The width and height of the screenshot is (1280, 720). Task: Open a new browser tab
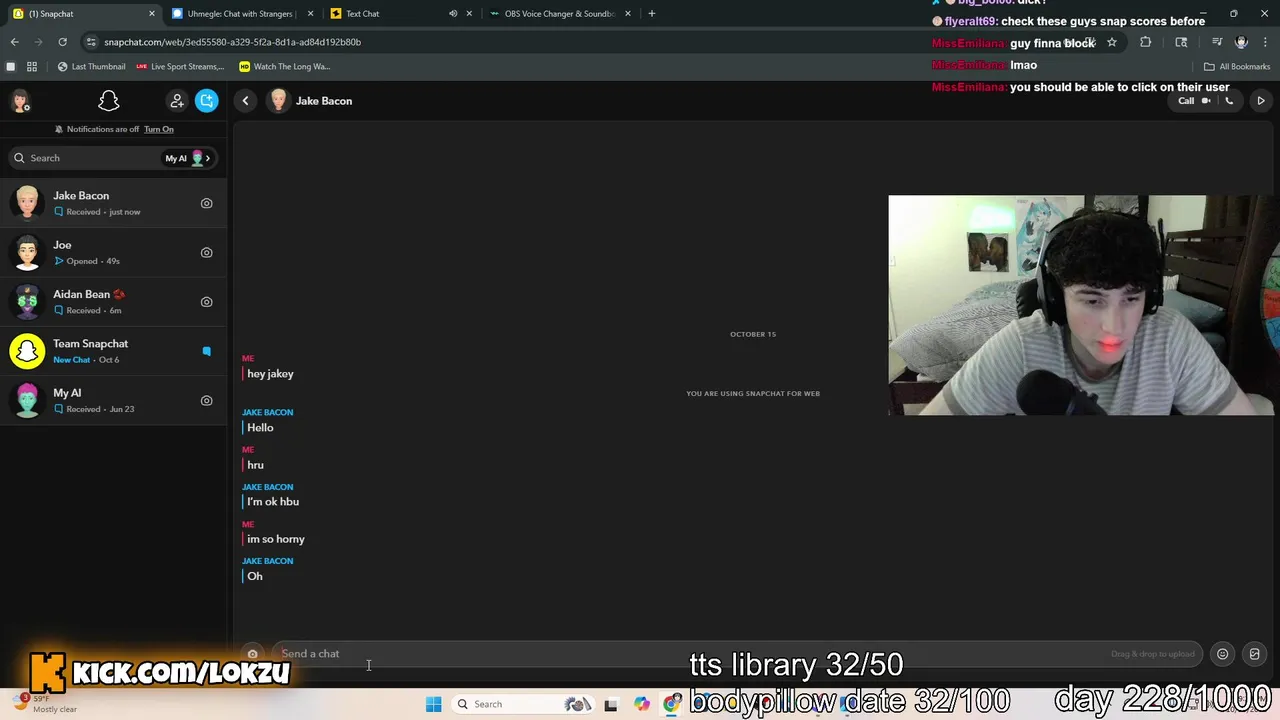pos(652,14)
